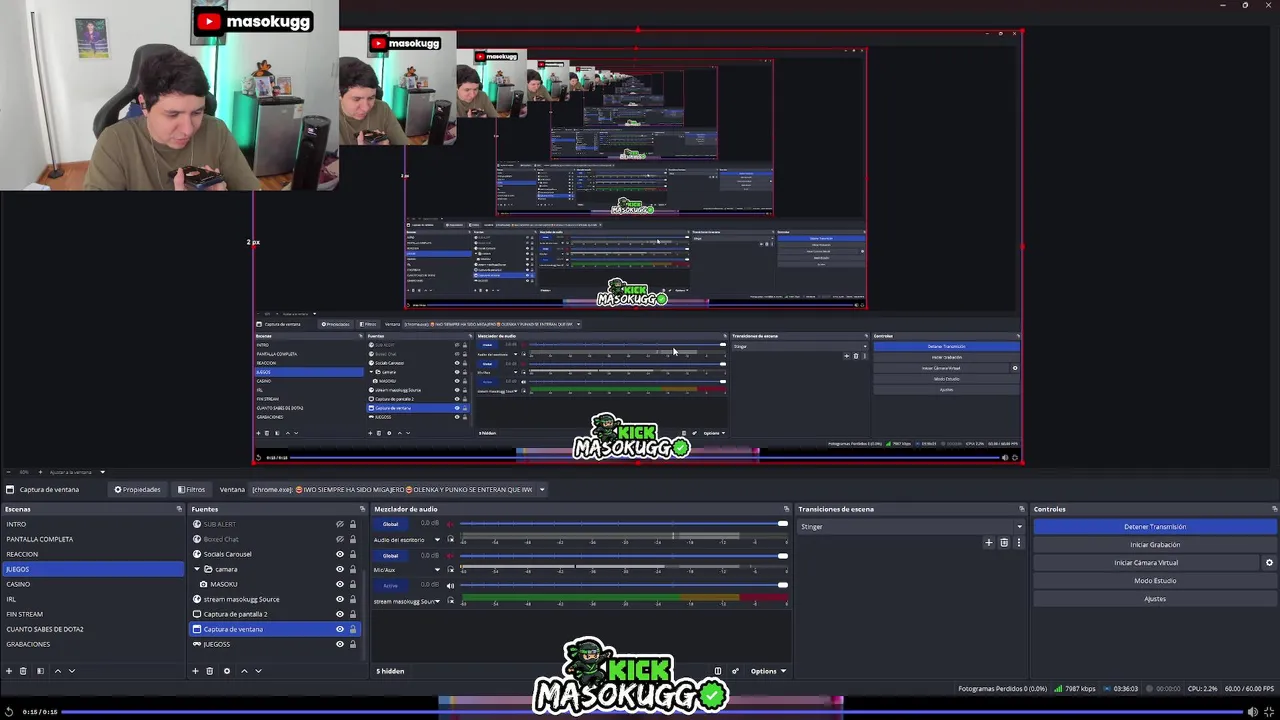Adjust Audio del escritorio volume slider
This screenshot has width=1280, height=720.
(x=622, y=524)
